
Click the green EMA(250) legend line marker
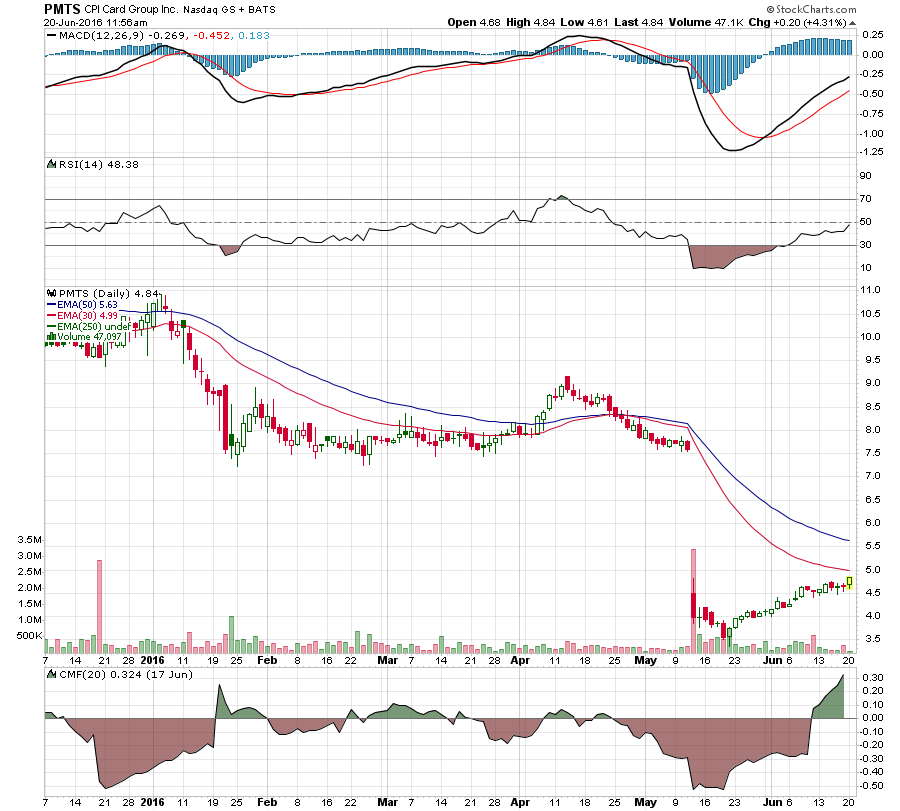[x=52, y=326]
